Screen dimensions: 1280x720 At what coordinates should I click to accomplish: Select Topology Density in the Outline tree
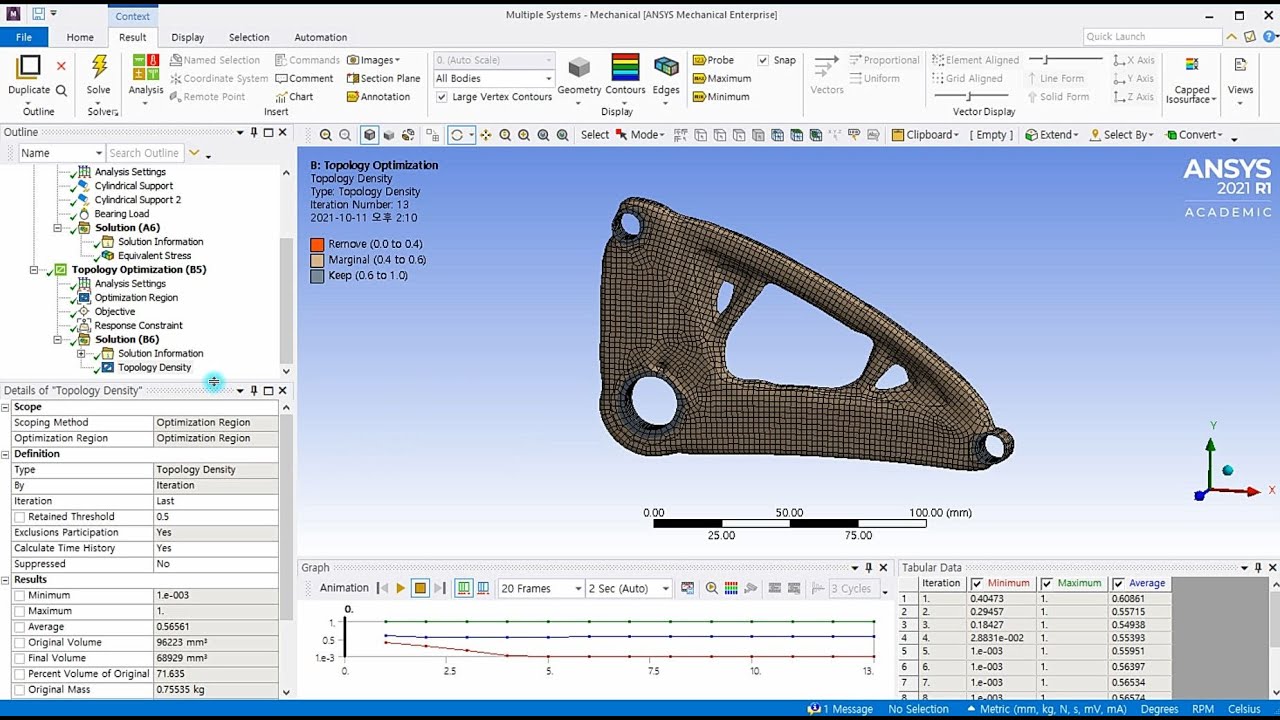coord(154,368)
